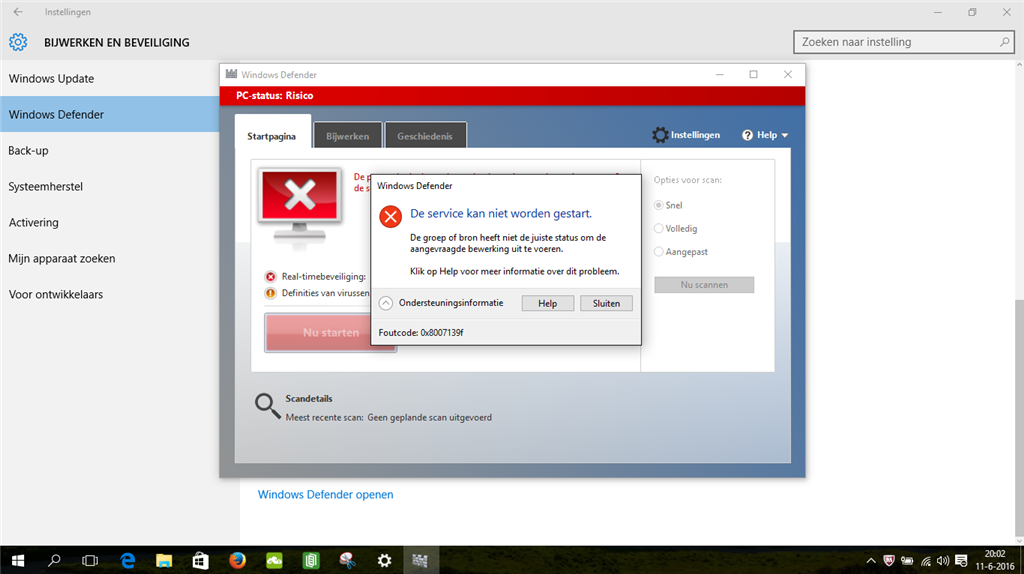This screenshot has height=574, width=1024.
Task: Click the search magnifier in settings search box
Action: (x=1004, y=42)
